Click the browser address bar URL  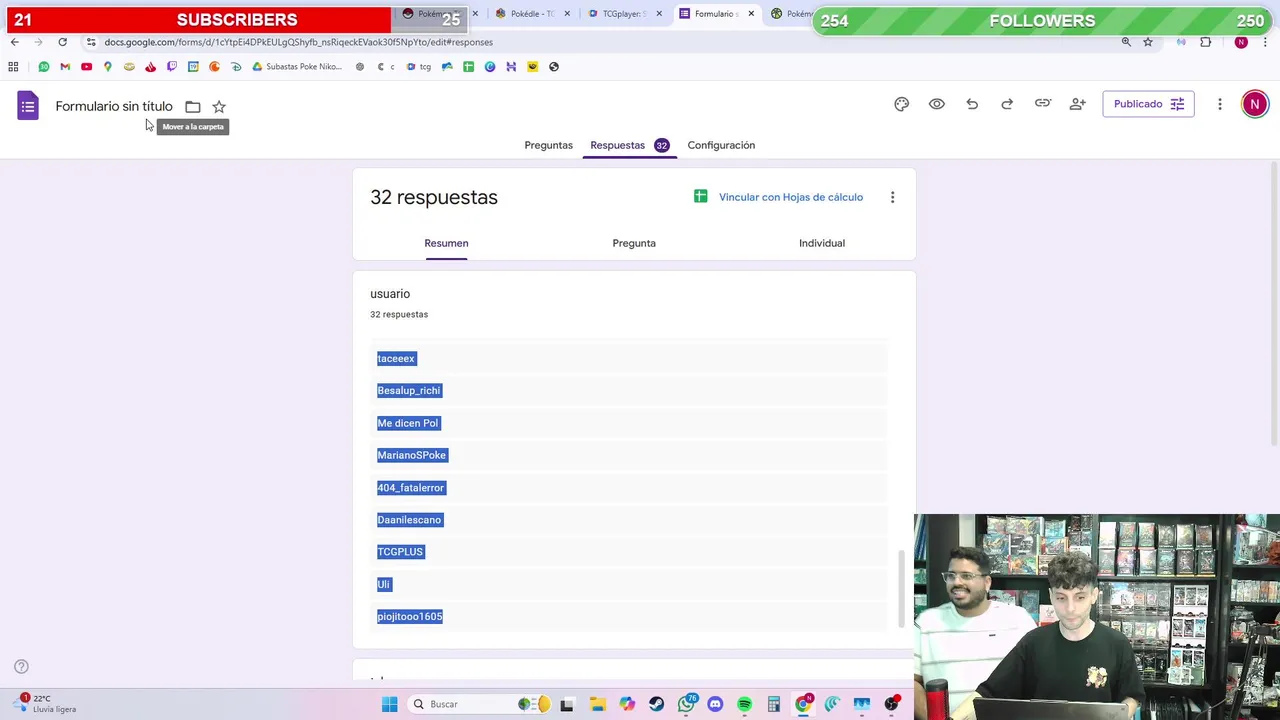(298, 42)
